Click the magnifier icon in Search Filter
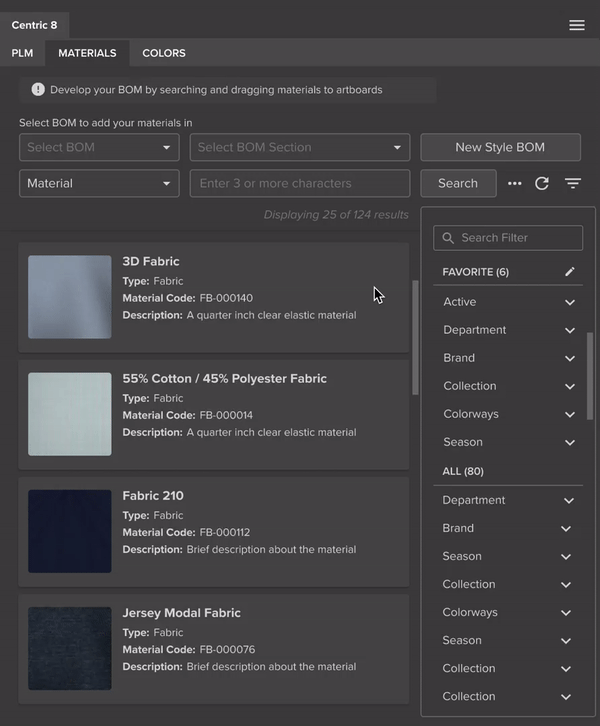This screenshot has width=600, height=726. click(448, 238)
